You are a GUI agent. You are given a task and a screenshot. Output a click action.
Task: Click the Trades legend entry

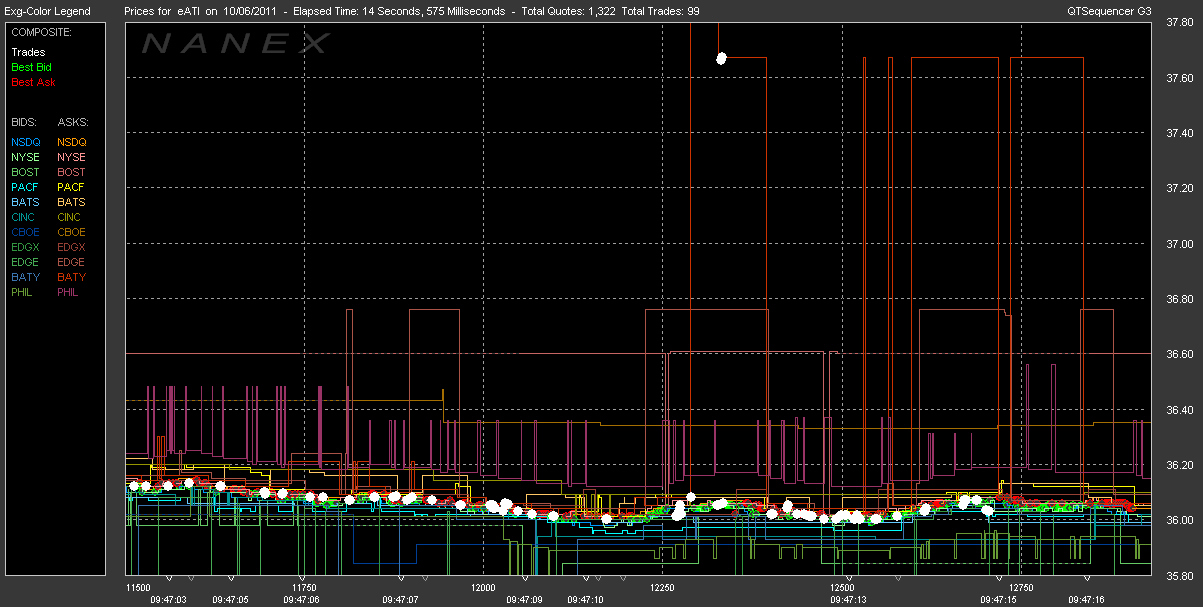(x=27, y=51)
